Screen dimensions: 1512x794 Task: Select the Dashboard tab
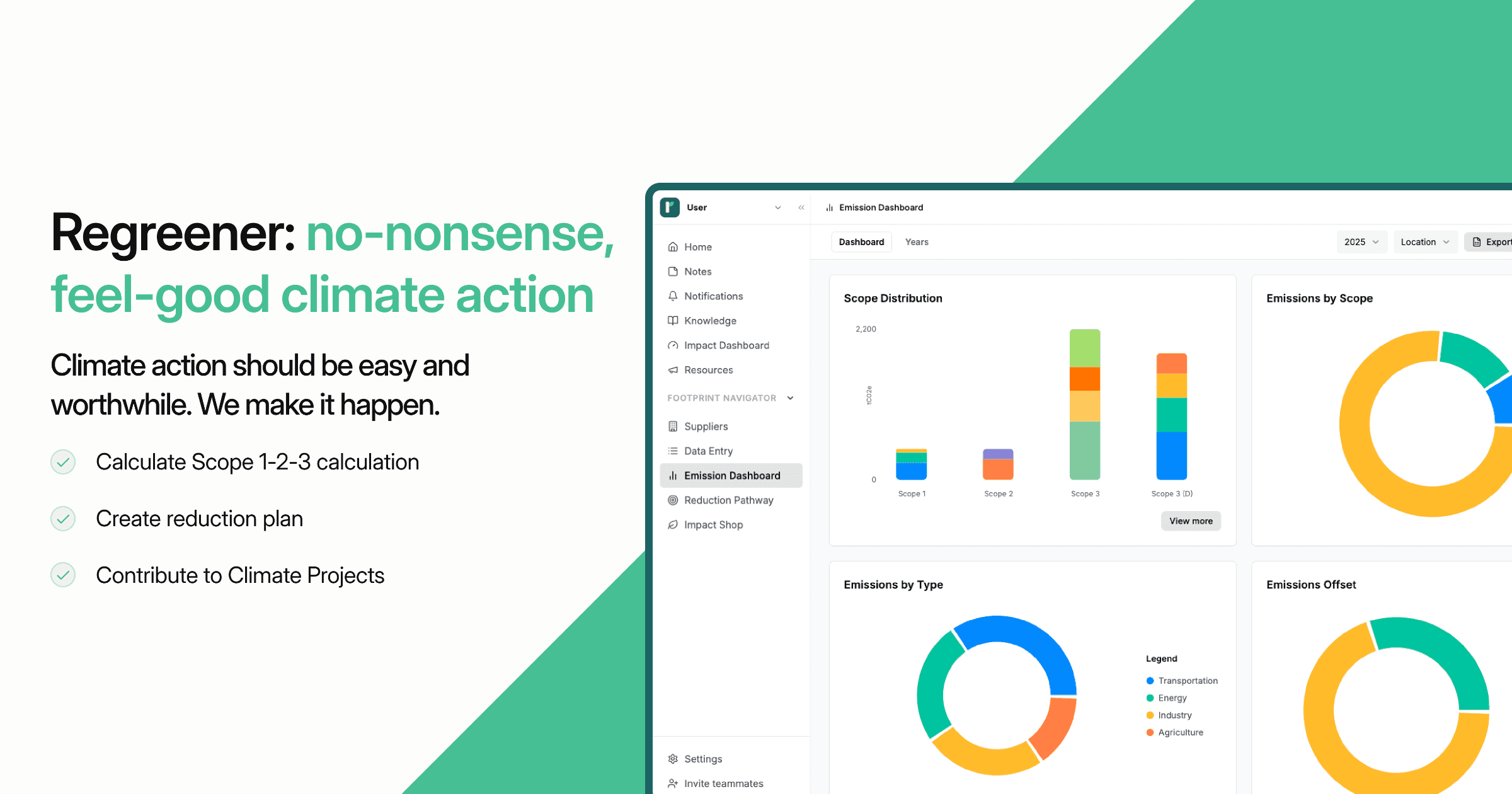click(861, 242)
